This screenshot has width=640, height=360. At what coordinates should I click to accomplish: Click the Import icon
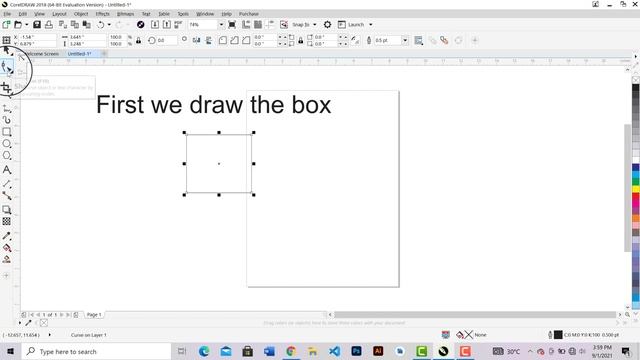click(155, 24)
